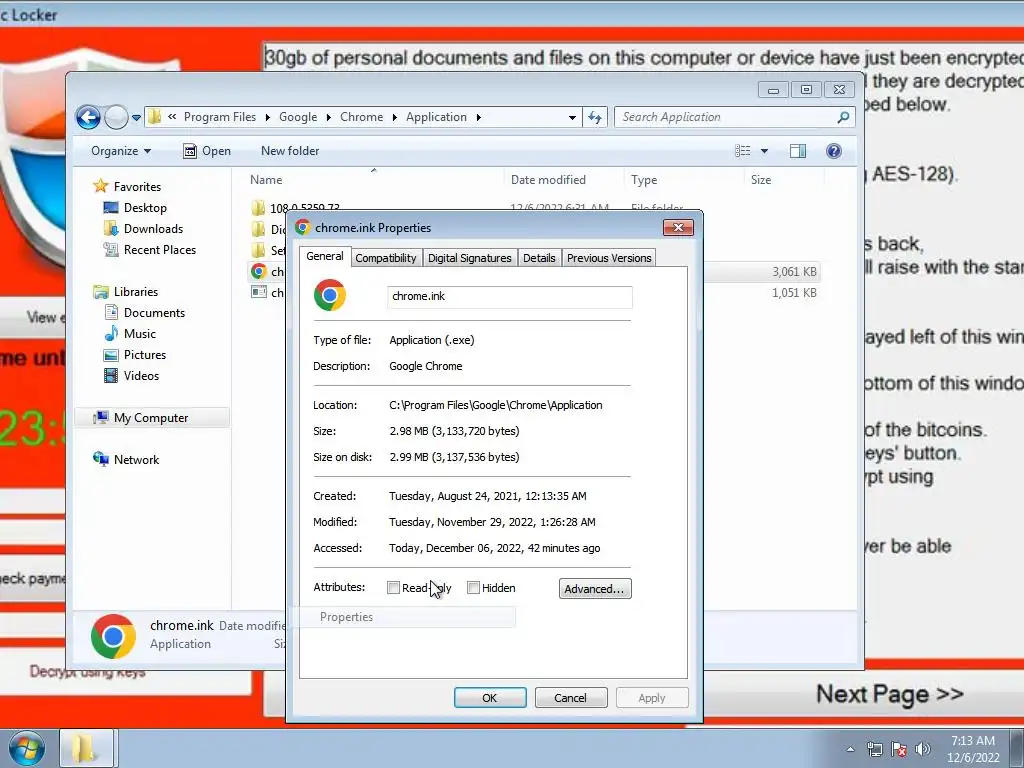This screenshot has width=1024, height=768.
Task: Click the Explorer folder taskbar button
Action: click(87, 748)
